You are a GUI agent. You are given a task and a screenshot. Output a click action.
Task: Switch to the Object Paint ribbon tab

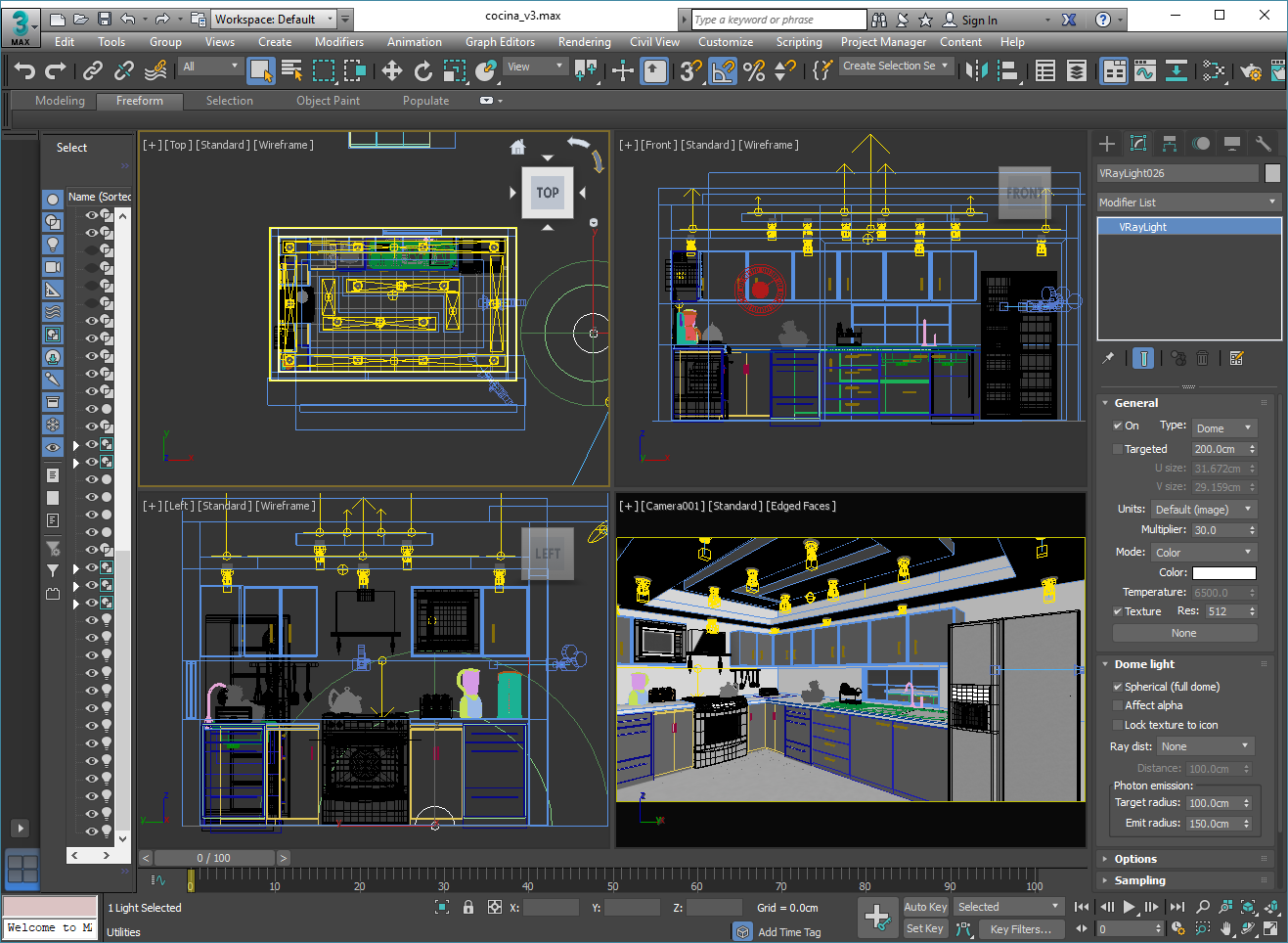coord(328,101)
